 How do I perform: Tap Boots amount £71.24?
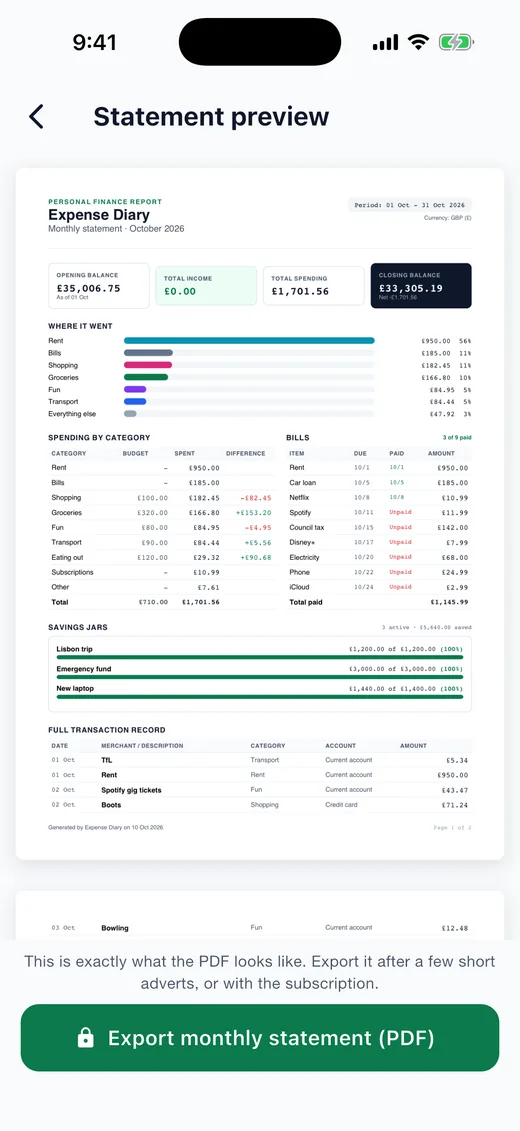454,805
